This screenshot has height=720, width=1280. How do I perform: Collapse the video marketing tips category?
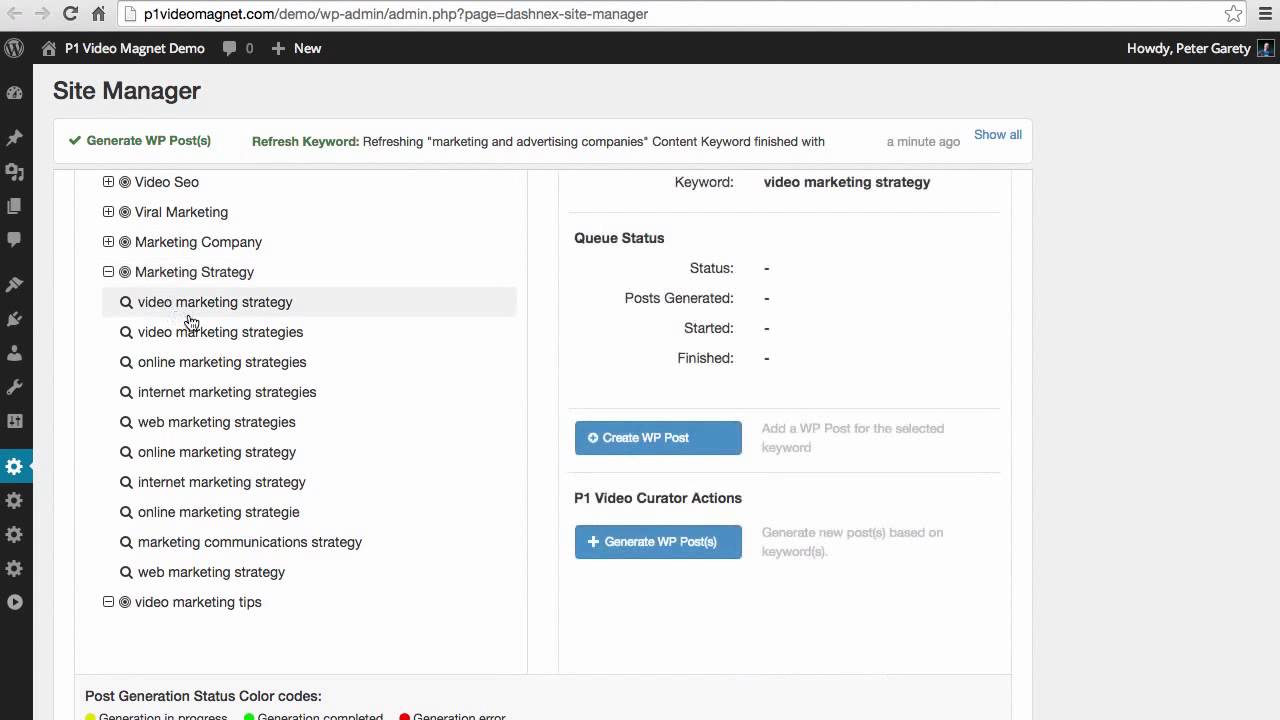point(108,602)
